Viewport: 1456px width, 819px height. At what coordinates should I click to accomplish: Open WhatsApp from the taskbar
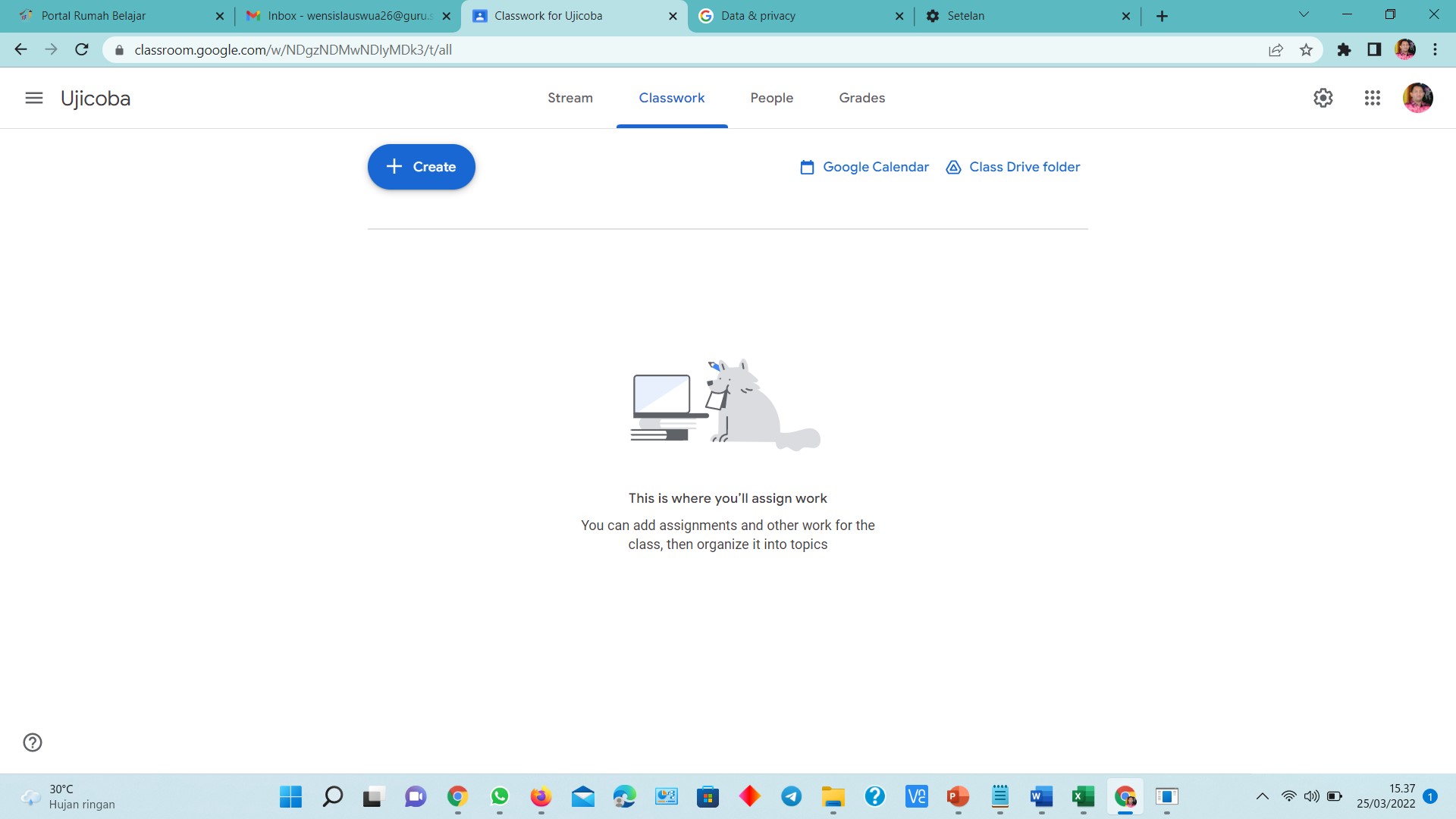coord(500,797)
